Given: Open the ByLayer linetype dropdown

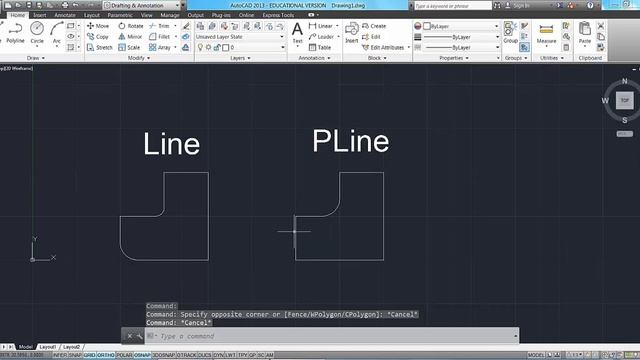Looking at the screenshot, I should coord(461,47).
